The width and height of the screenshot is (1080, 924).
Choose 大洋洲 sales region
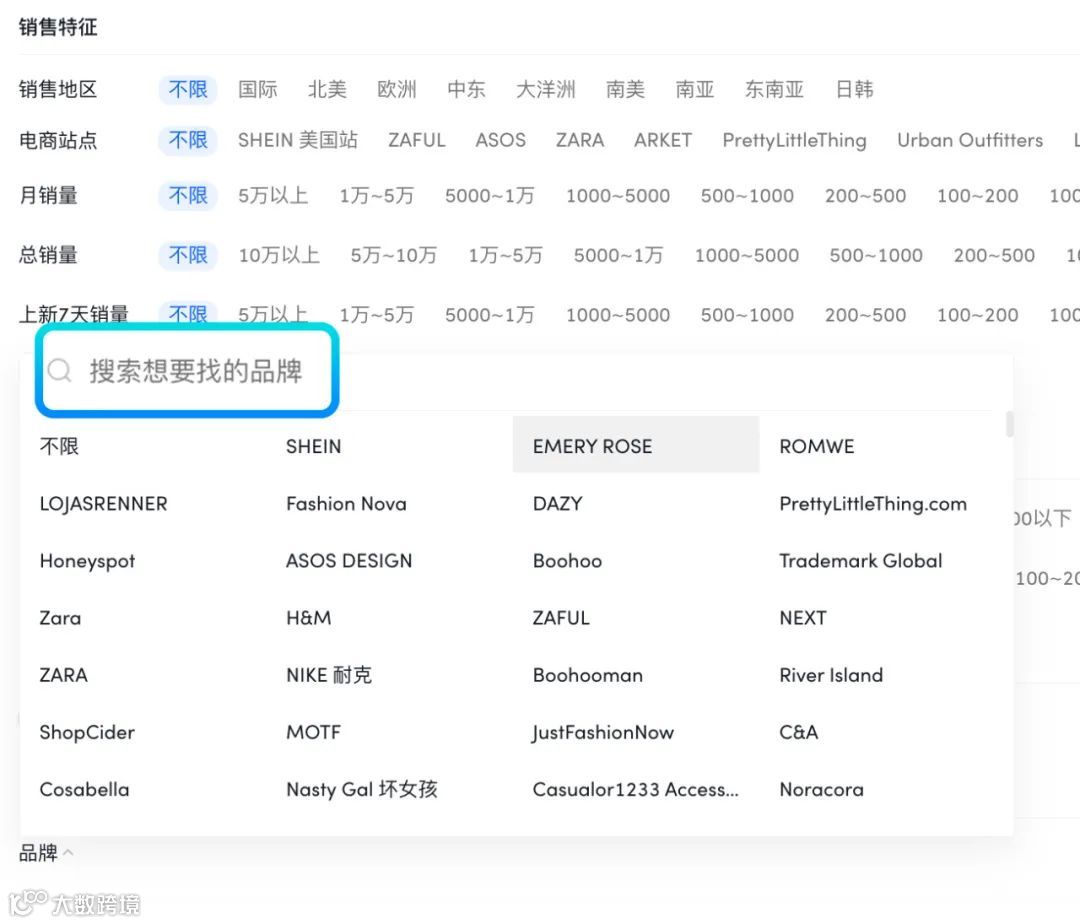click(546, 90)
